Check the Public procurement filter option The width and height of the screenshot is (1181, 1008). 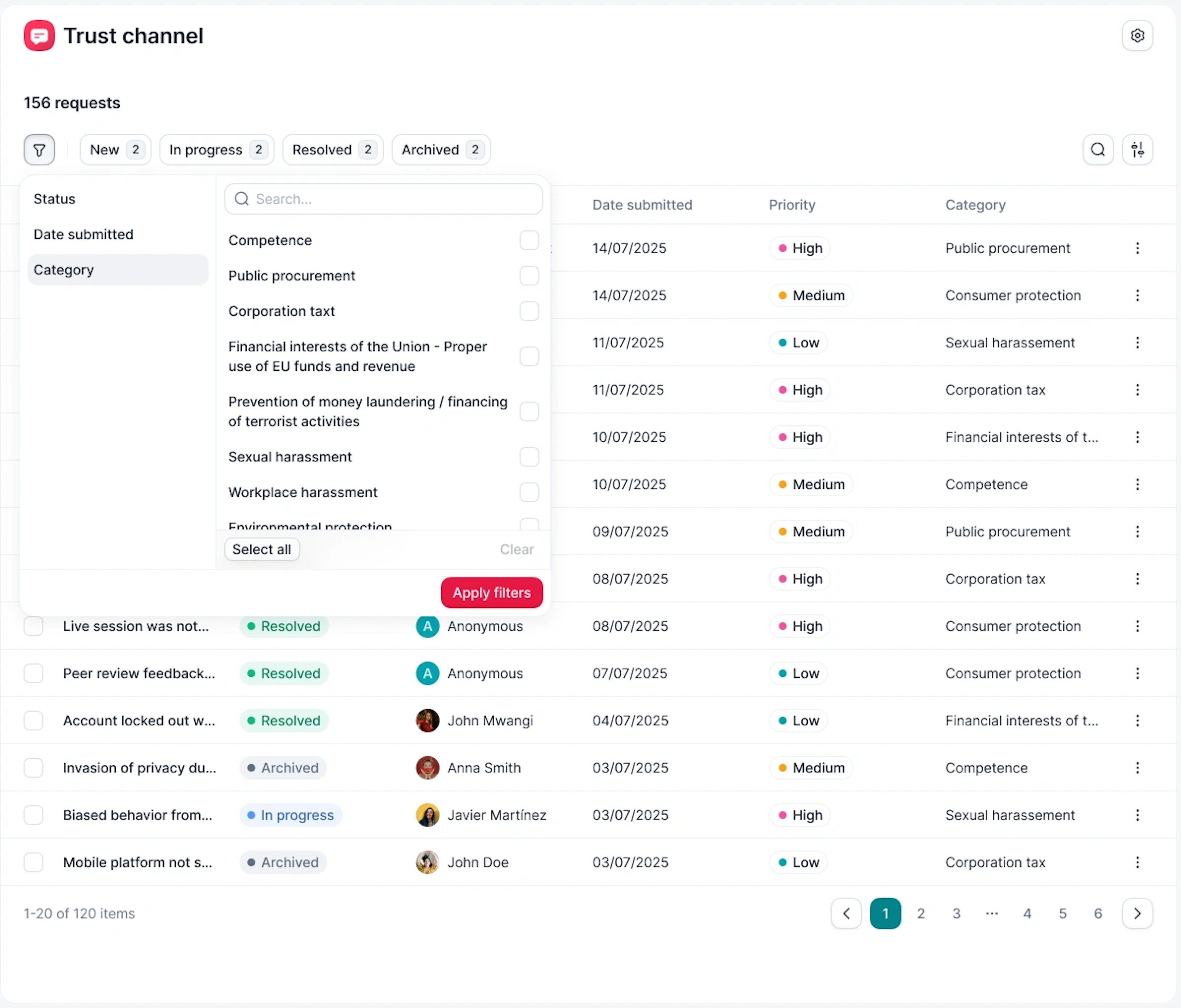[x=529, y=276]
